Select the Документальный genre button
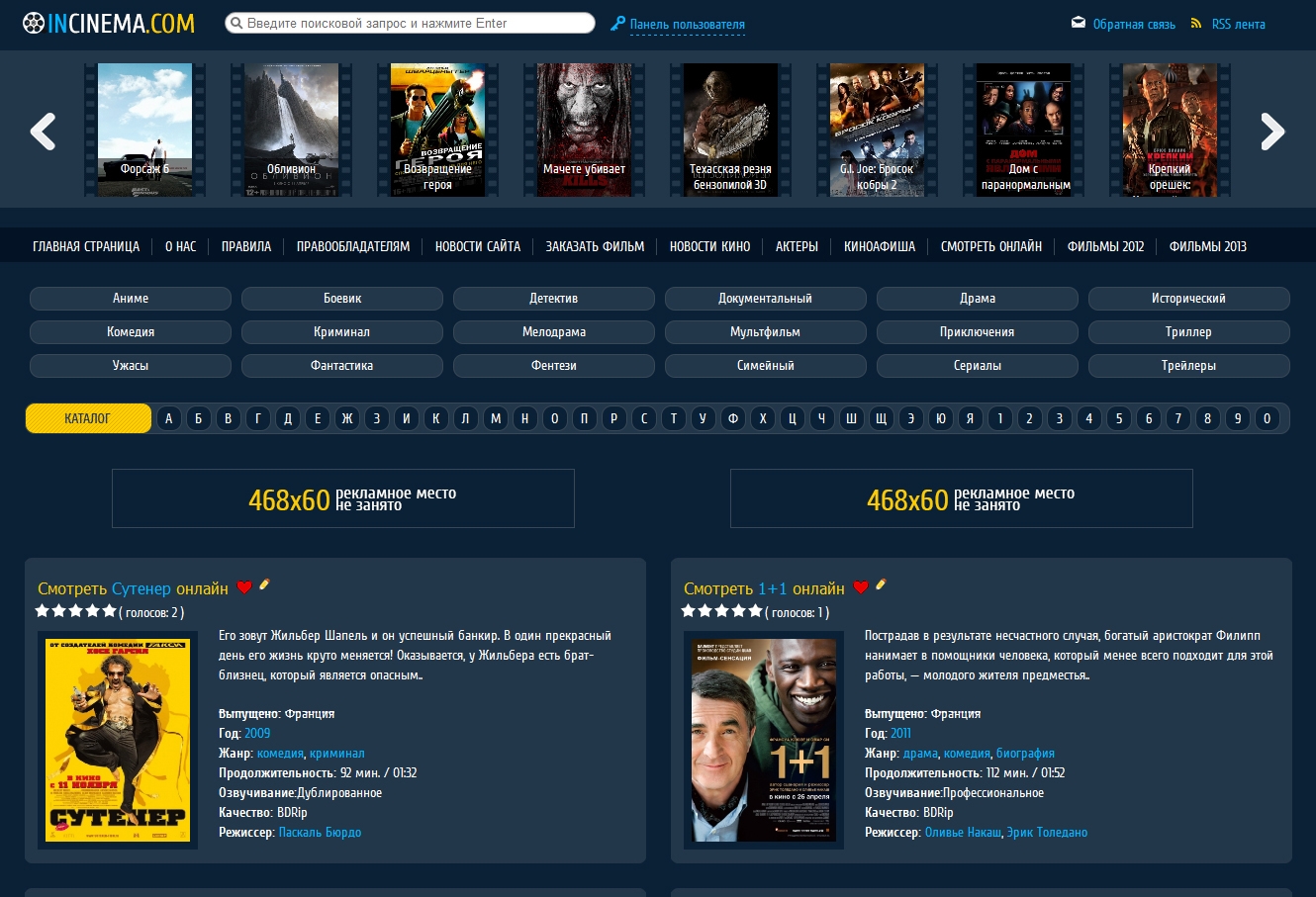The width and height of the screenshot is (1316, 897). 766,299
